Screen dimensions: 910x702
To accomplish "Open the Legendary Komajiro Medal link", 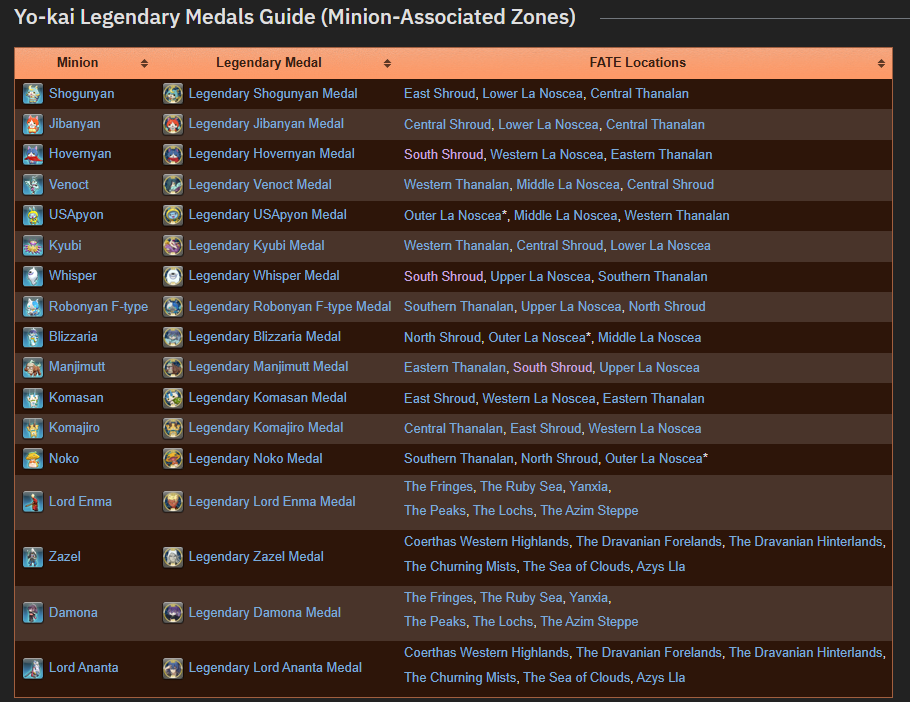I will pos(266,428).
